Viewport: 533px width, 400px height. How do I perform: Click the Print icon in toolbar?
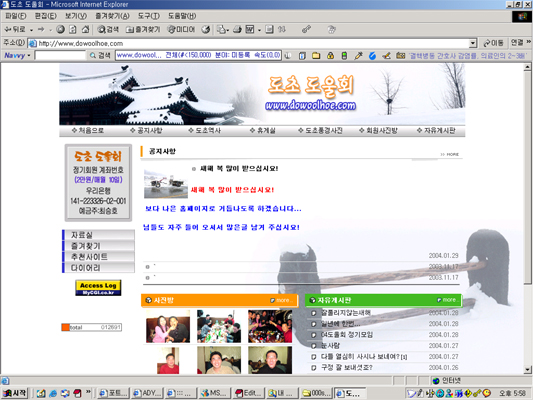[x=237, y=30]
